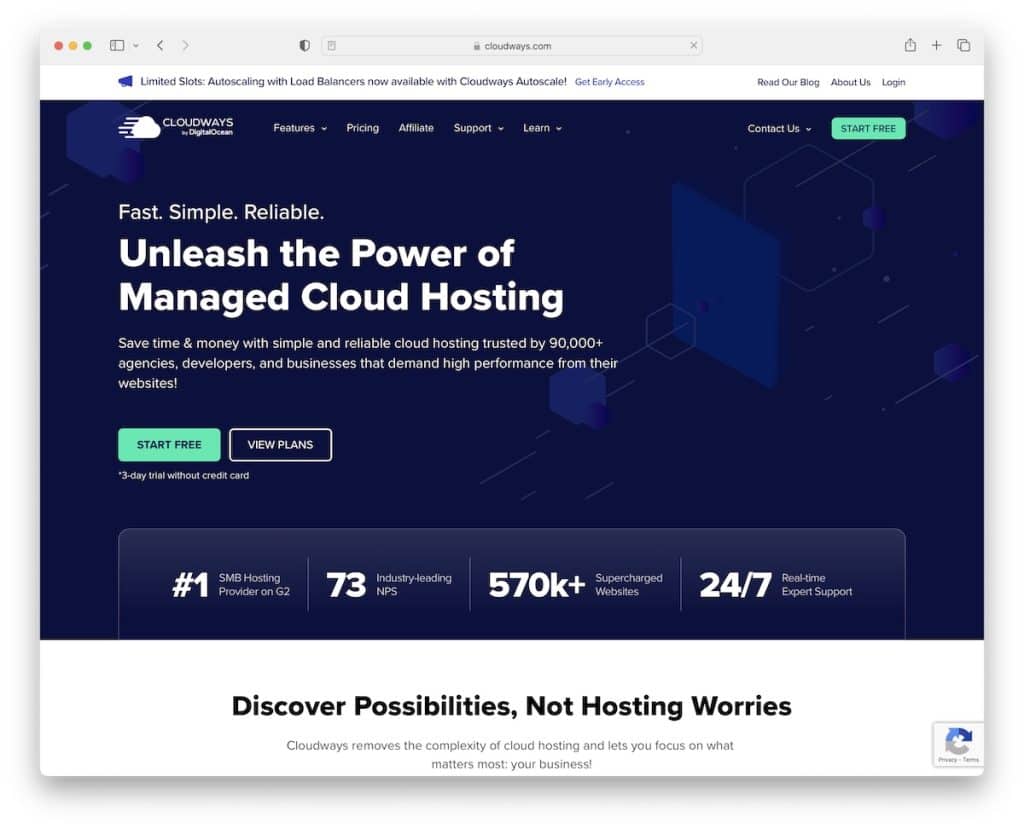Click the 'Discover Possibilities, Not Hosting Worries' heading
This screenshot has height=829, width=1024.
(511, 706)
